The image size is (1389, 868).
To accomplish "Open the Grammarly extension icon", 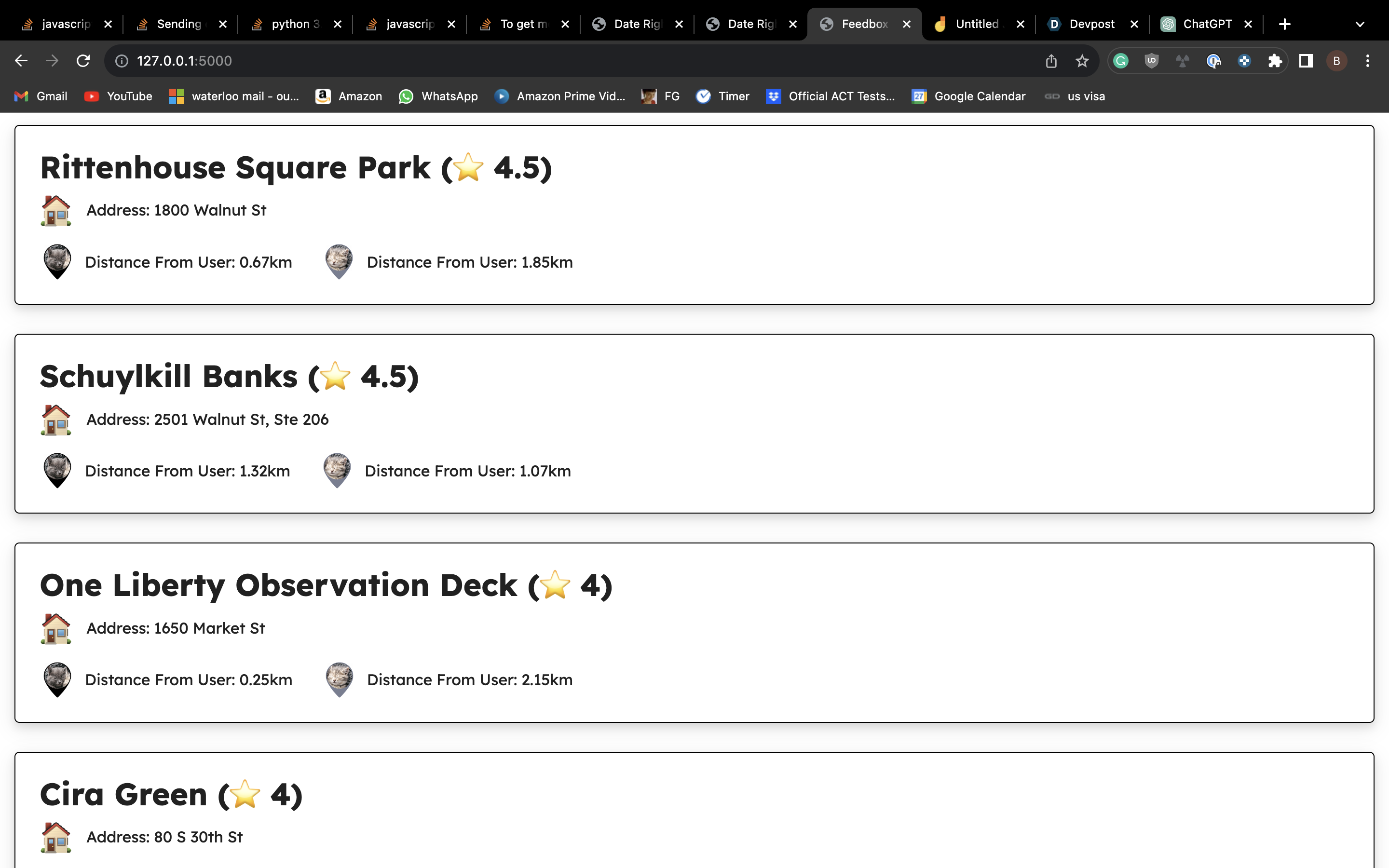I will click(1121, 61).
